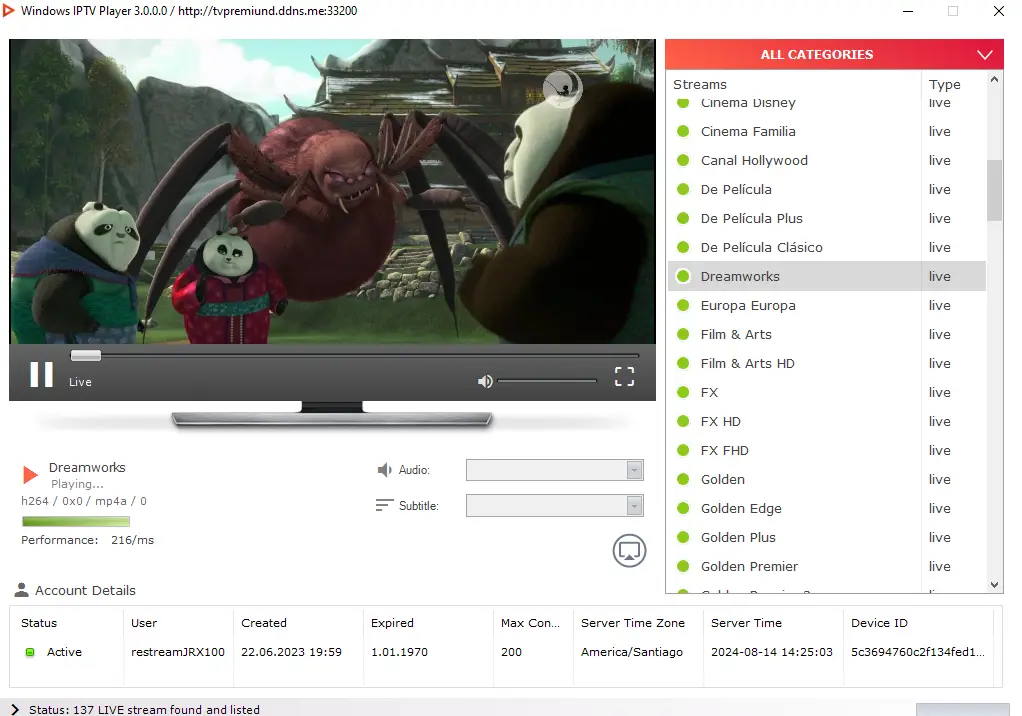
Task: Click the green performance bar
Action: pyautogui.click(x=76, y=521)
